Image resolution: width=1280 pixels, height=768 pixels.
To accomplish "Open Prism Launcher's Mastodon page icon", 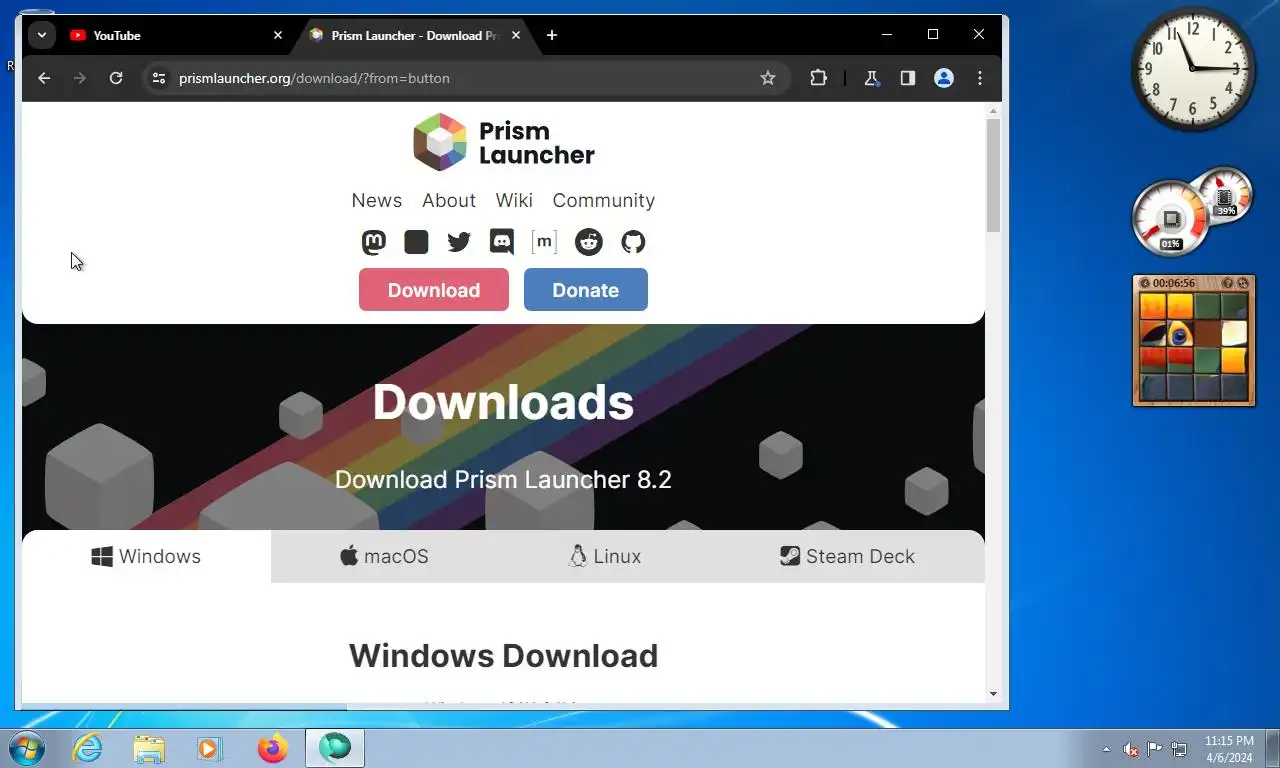I will pos(373,242).
